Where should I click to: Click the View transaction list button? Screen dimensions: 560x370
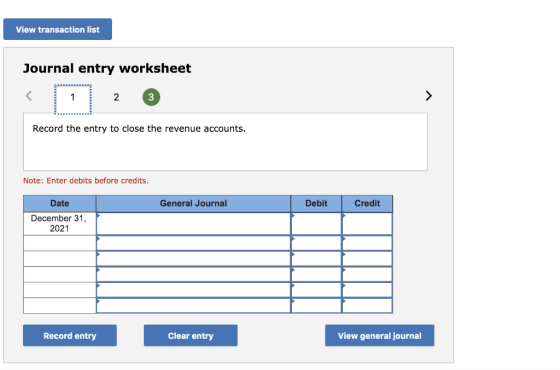58,29
